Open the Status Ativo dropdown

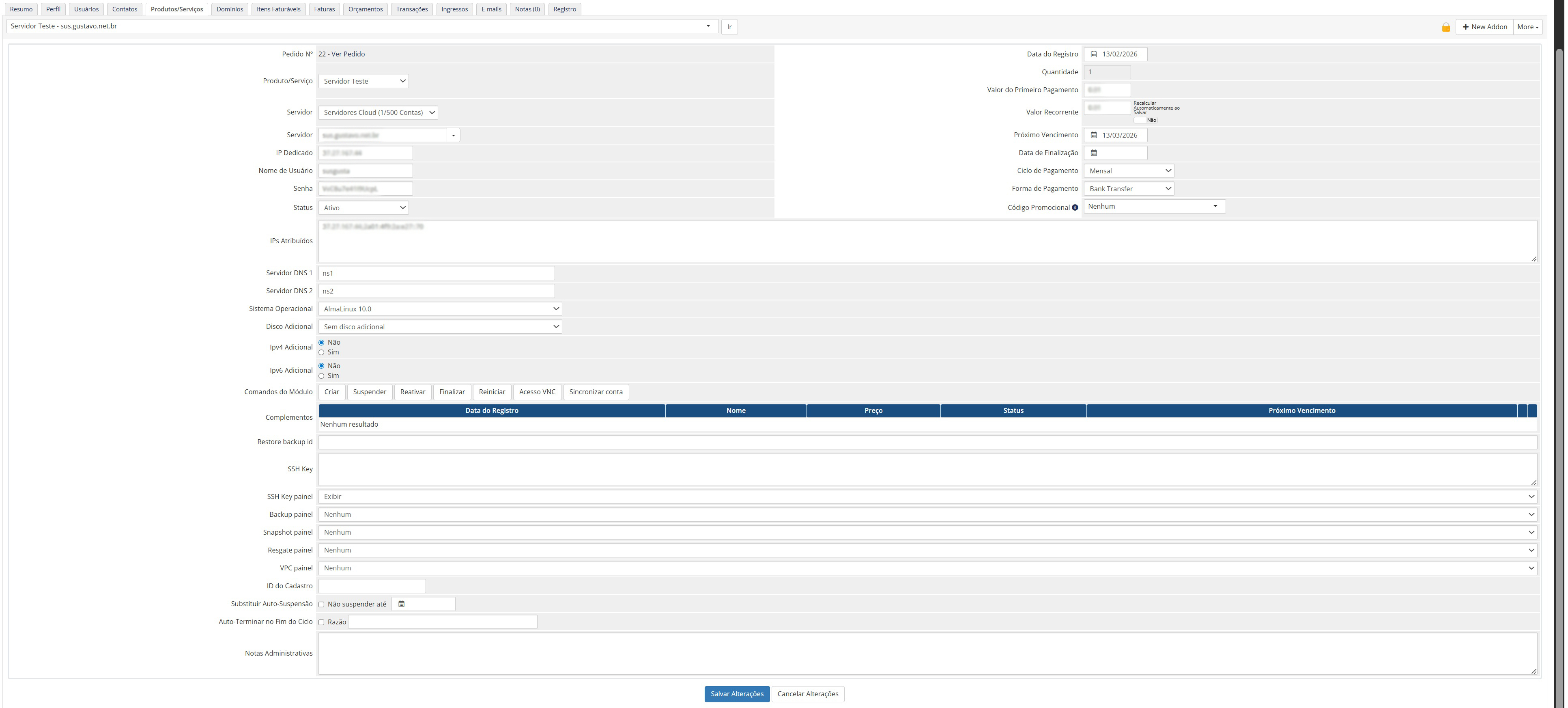pyautogui.click(x=364, y=208)
